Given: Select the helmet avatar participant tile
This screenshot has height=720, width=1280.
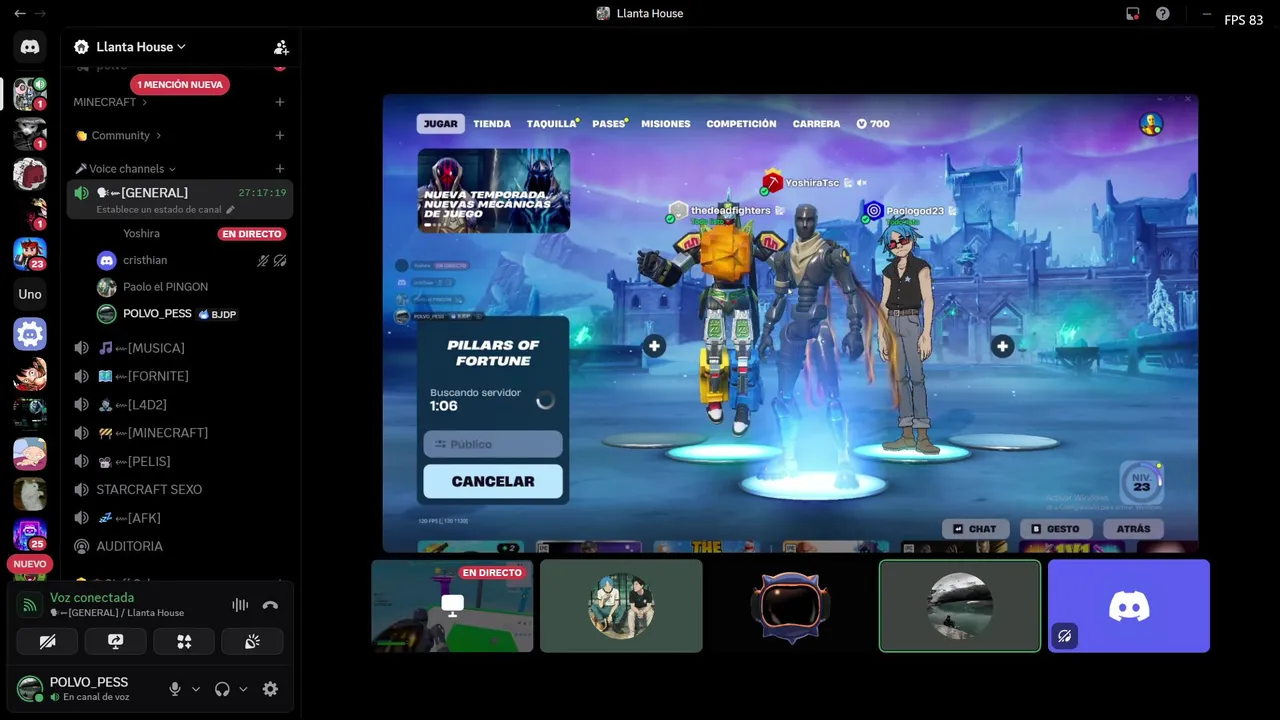Looking at the screenshot, I should 790,606.
